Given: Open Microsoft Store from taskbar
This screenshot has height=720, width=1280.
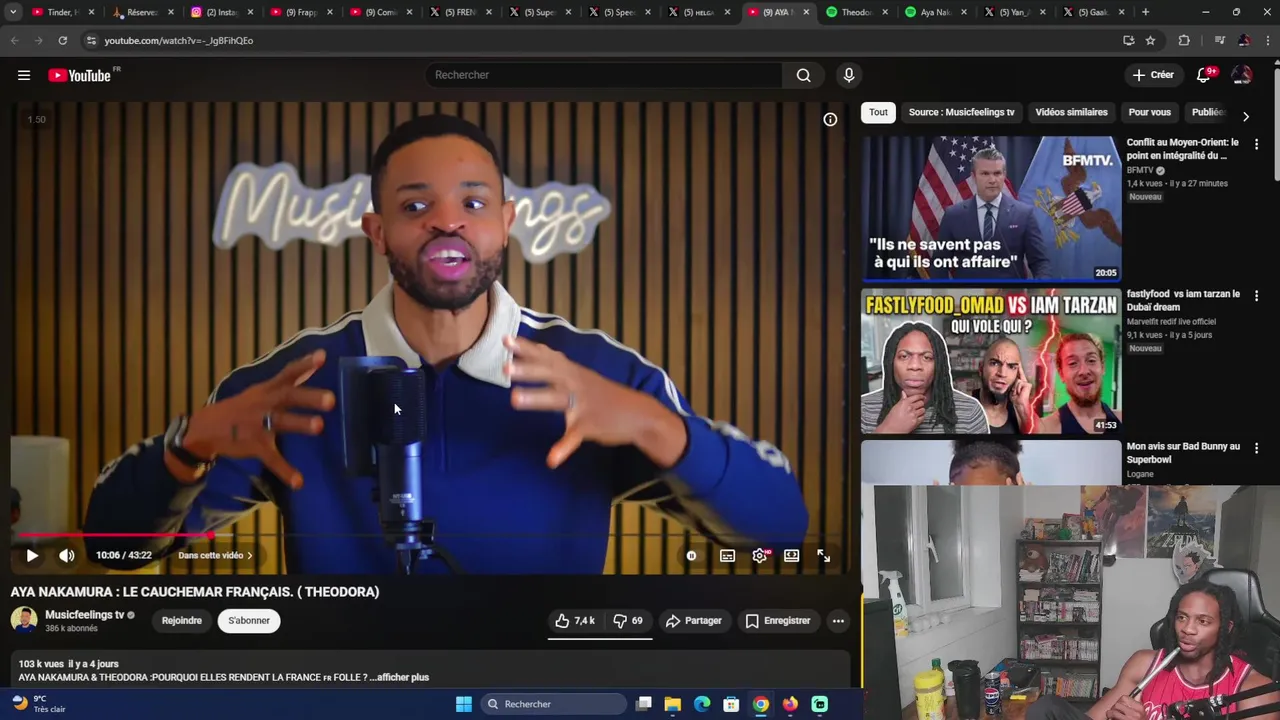Looking at the screenshot, I should coord(731,704).
